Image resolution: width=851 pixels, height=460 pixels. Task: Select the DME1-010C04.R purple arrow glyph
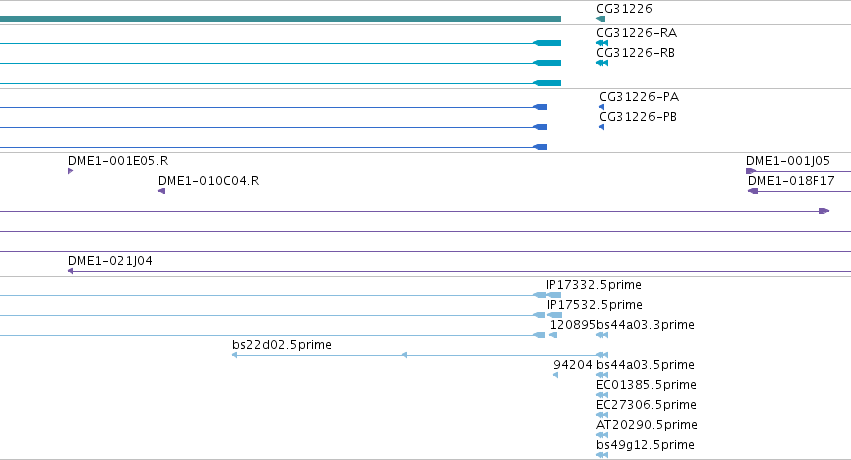pos(161,191)
